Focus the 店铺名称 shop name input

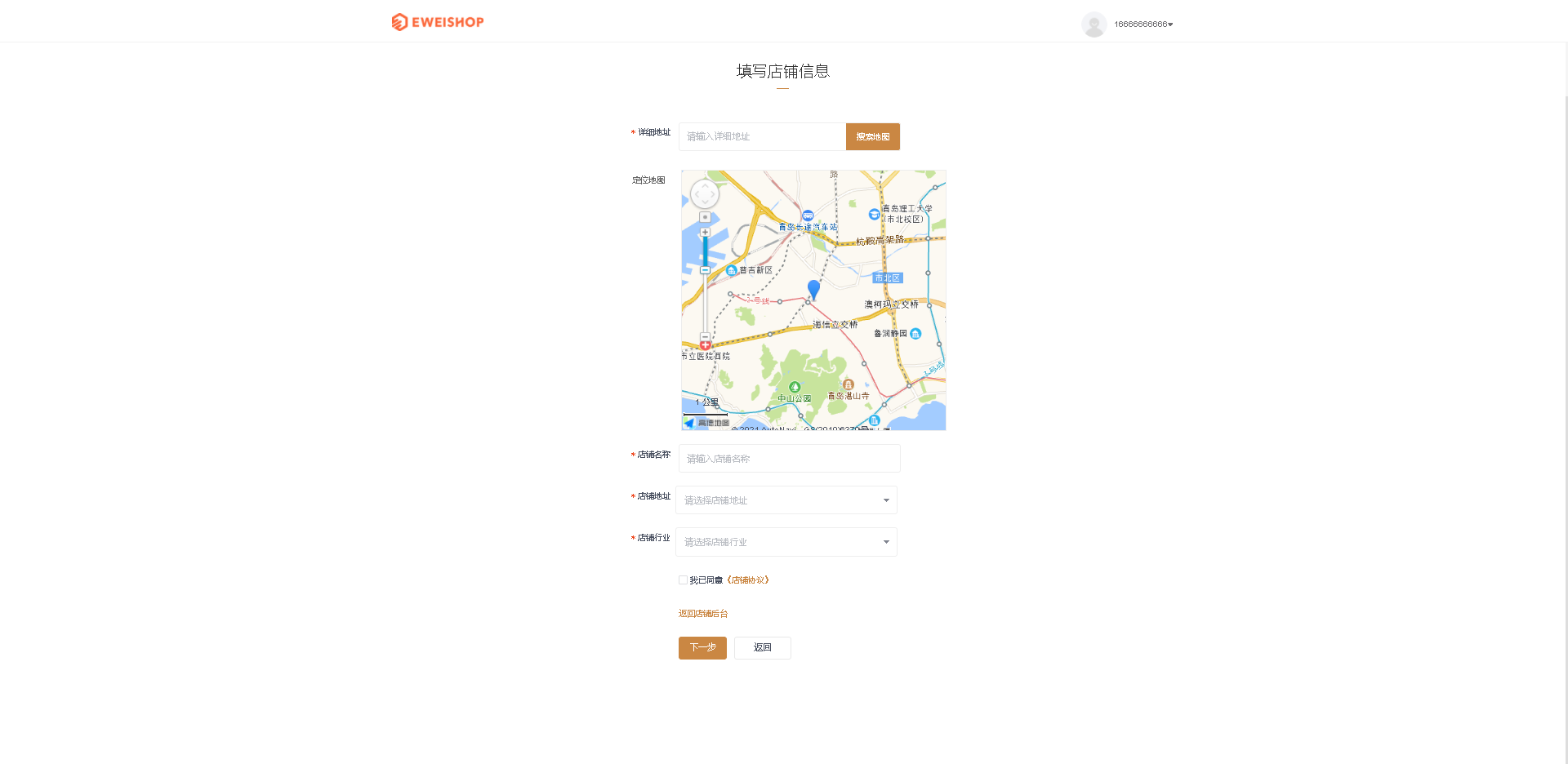point(790,459)
